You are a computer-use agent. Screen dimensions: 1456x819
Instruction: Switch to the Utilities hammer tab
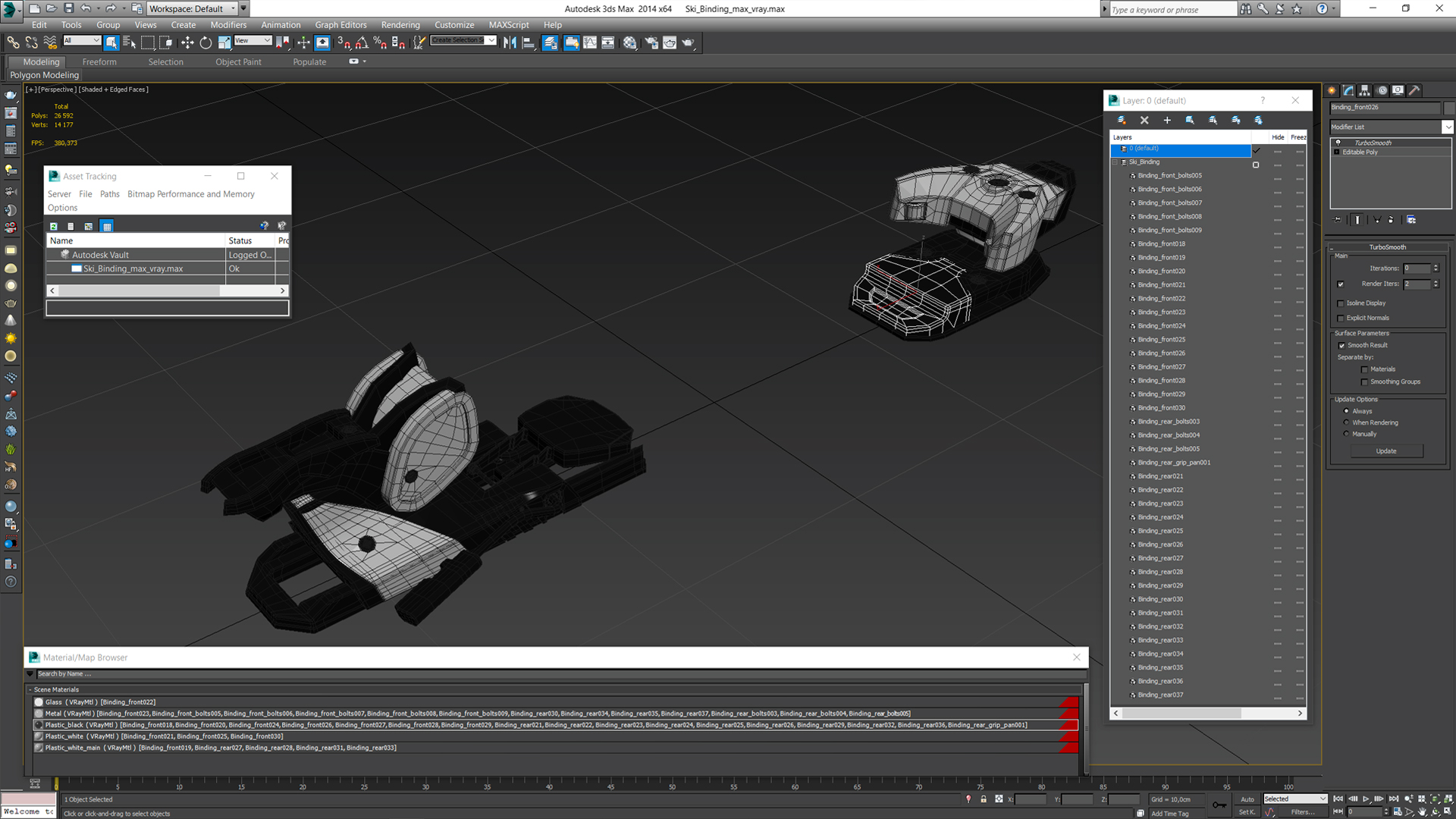[1414, 90]
